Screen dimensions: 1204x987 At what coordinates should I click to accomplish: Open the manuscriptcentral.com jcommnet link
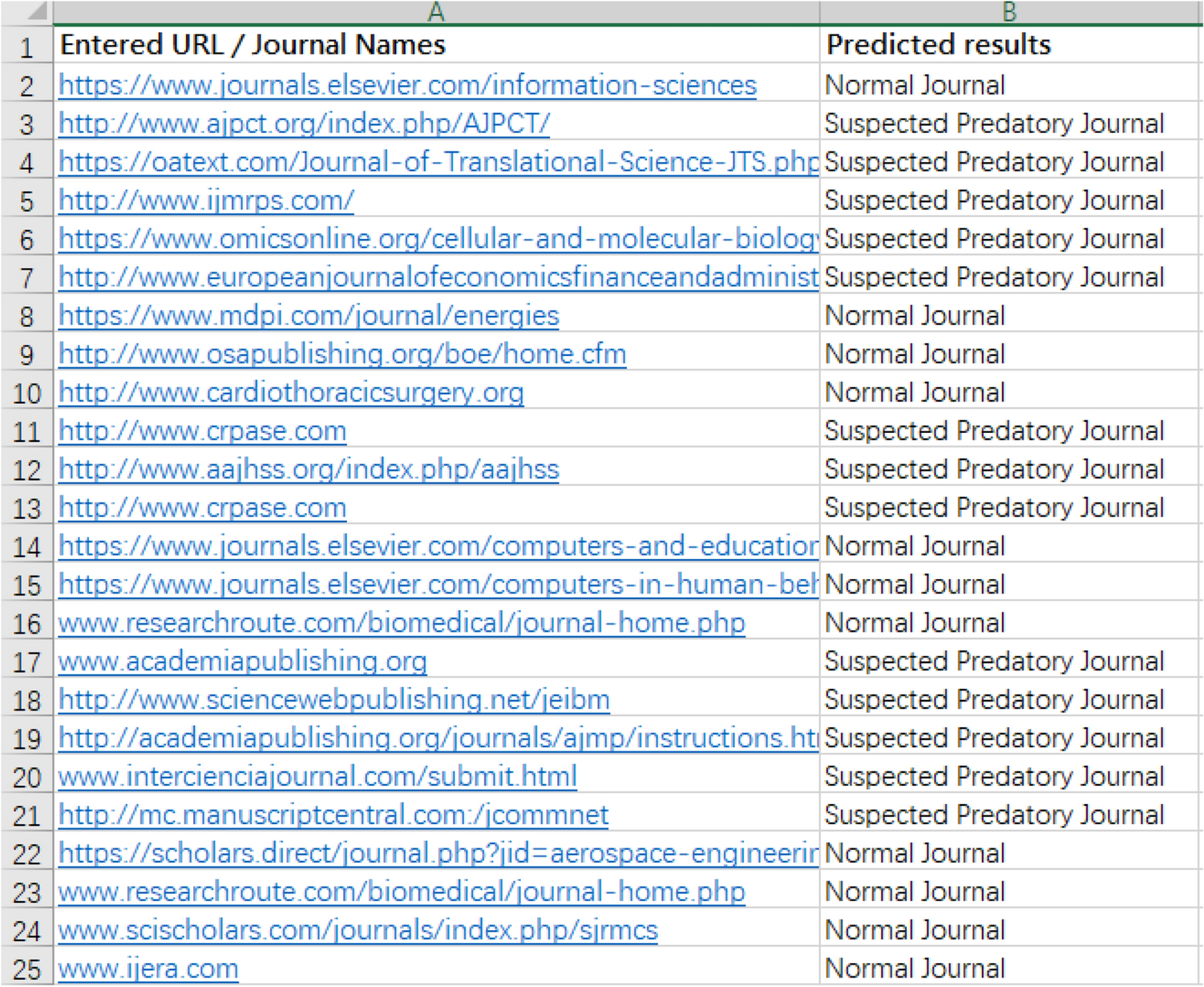333,815
